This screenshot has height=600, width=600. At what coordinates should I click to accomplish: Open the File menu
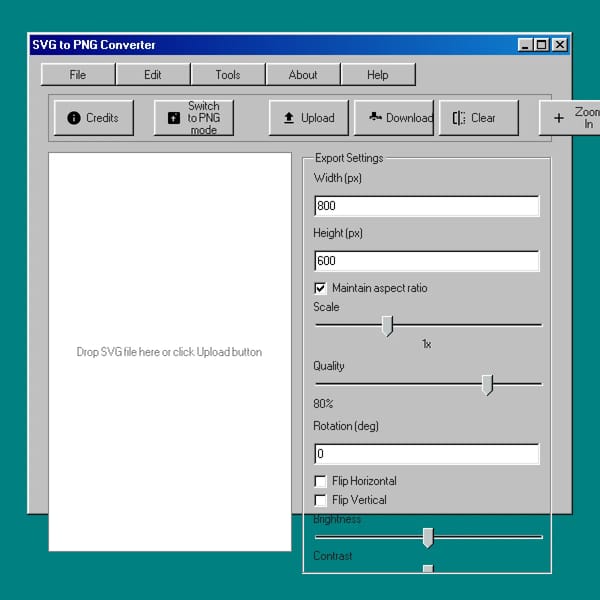(x=78, y=75)
